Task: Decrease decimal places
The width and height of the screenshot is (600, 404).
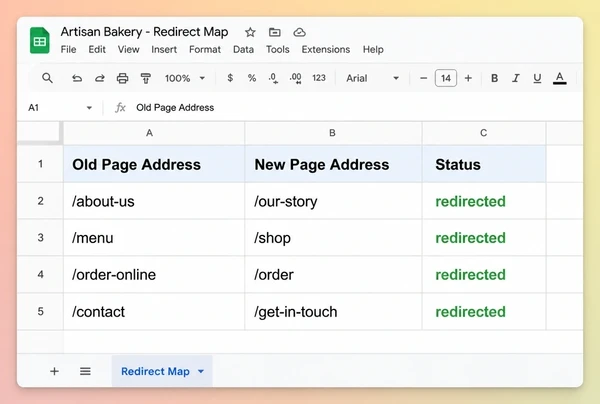Action: pos(273,78)
